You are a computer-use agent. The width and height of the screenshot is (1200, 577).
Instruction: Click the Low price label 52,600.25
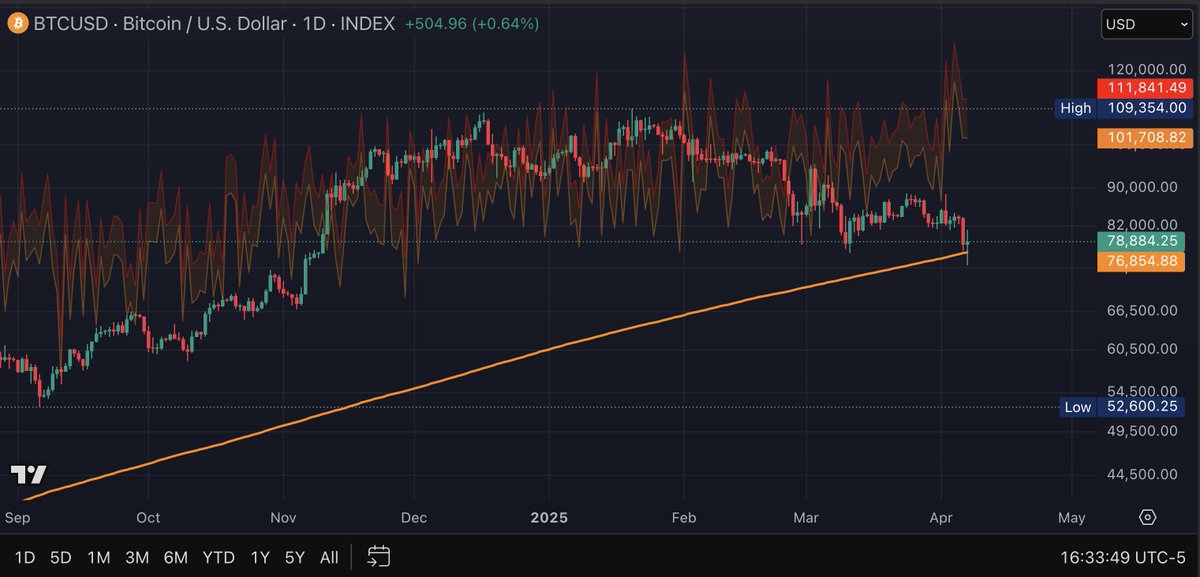(x=1122, y=407)
